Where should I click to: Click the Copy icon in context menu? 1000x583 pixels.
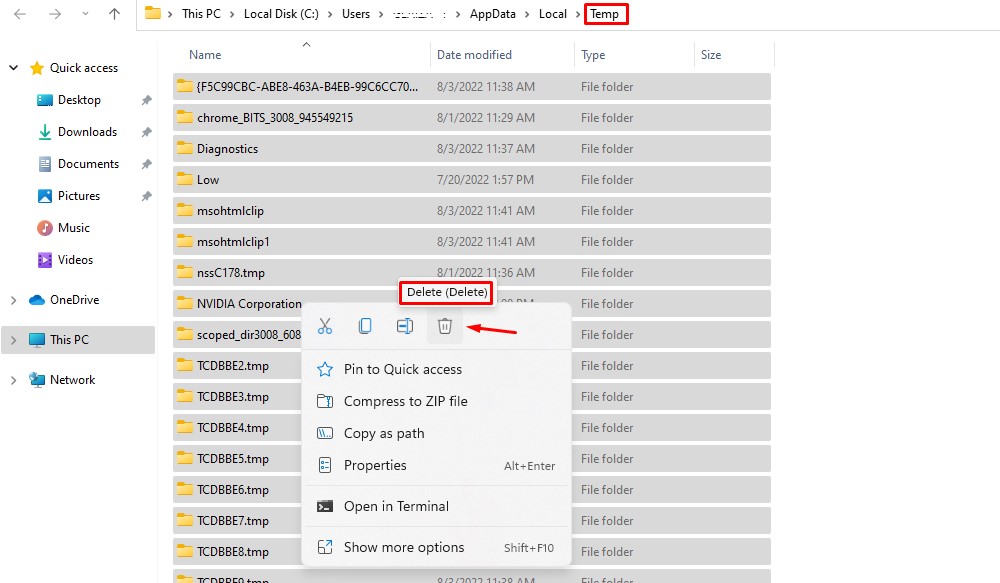click(365, 326)
